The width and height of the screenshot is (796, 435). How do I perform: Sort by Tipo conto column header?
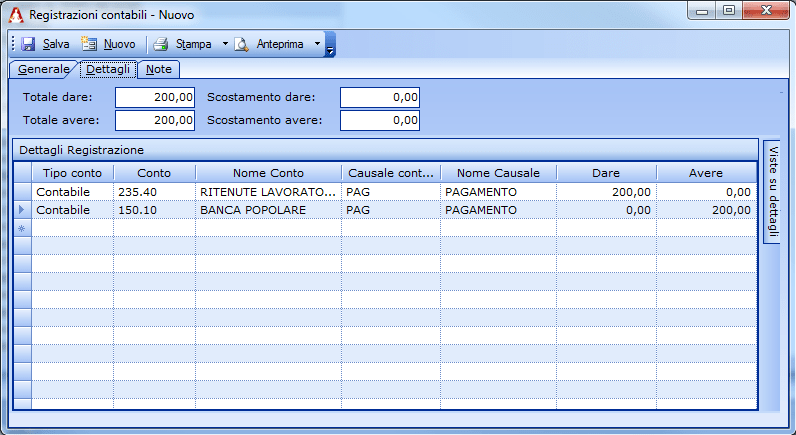click(x=73, y=173)
